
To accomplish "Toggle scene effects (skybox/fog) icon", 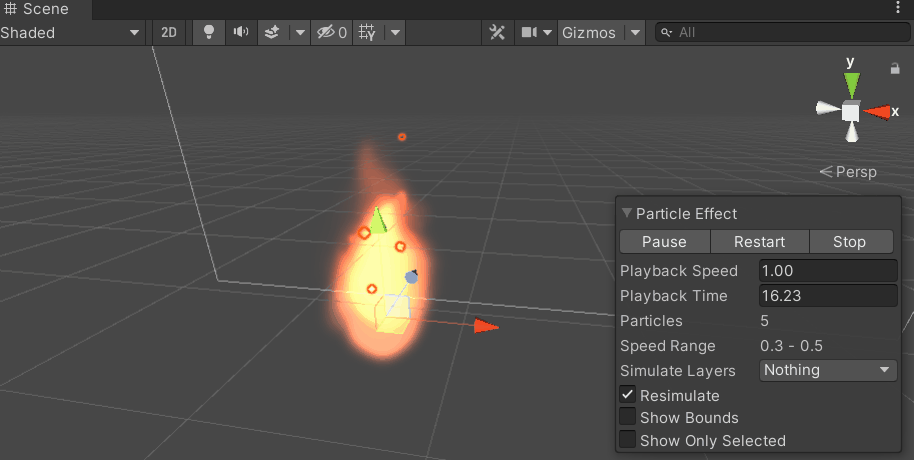I will coord(272,33).
